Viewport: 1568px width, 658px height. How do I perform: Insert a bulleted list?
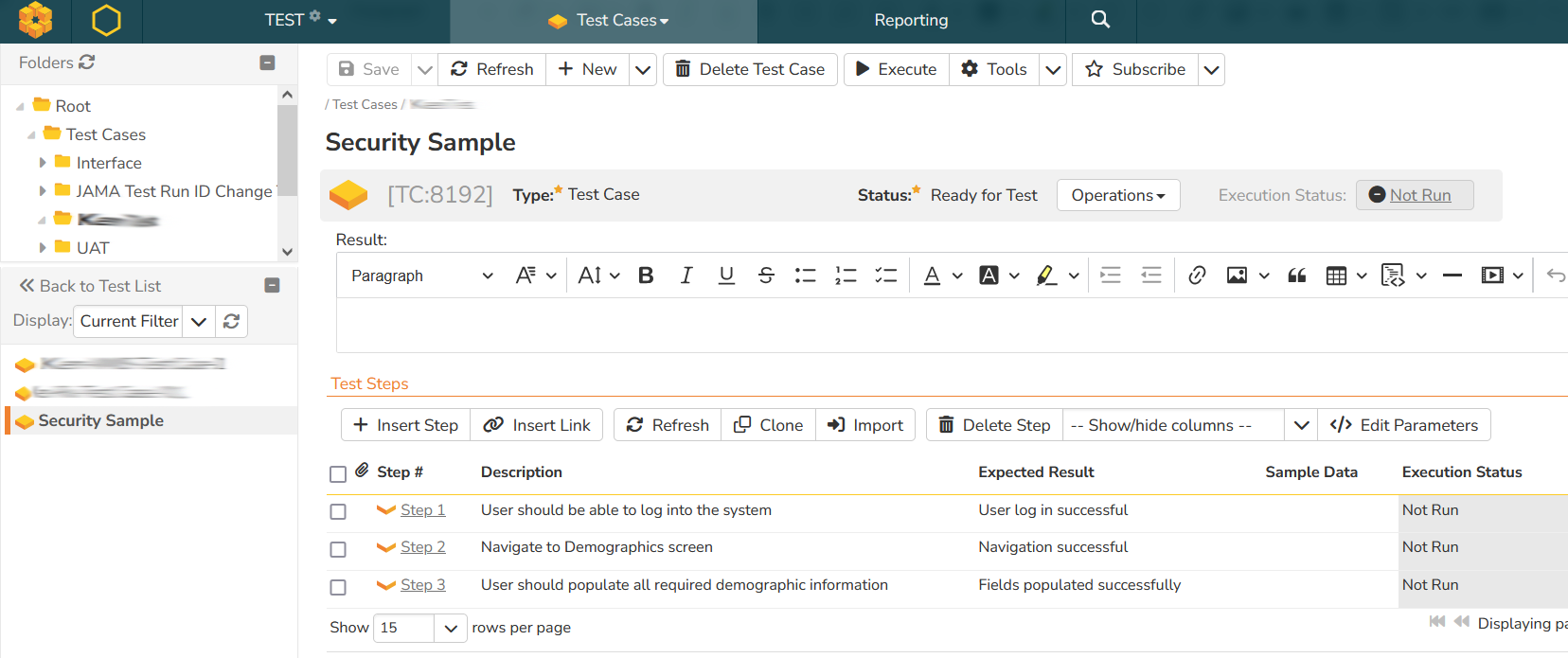coord(805,276)
